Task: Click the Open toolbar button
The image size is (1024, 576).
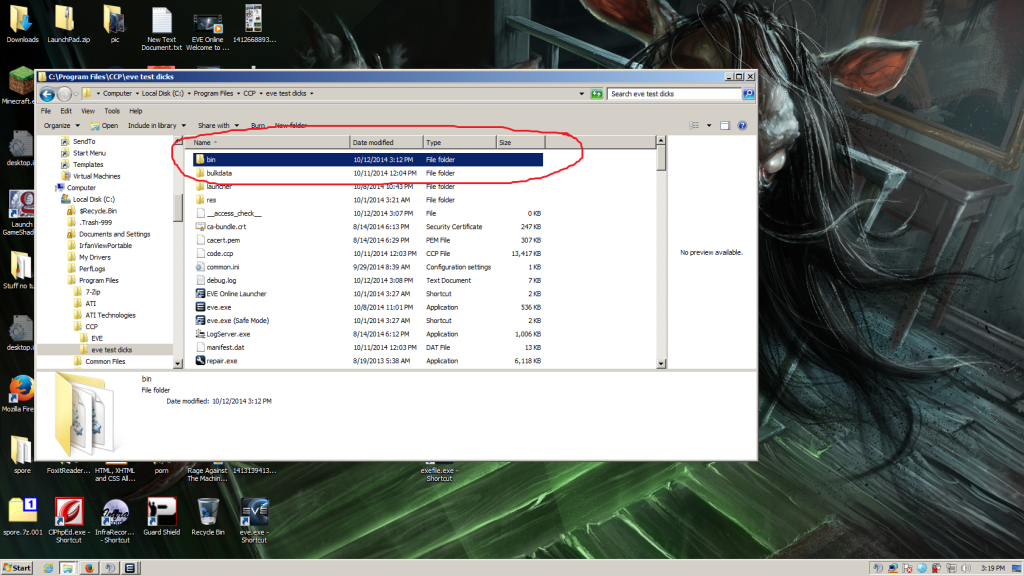Action: (x=104, y=125)
